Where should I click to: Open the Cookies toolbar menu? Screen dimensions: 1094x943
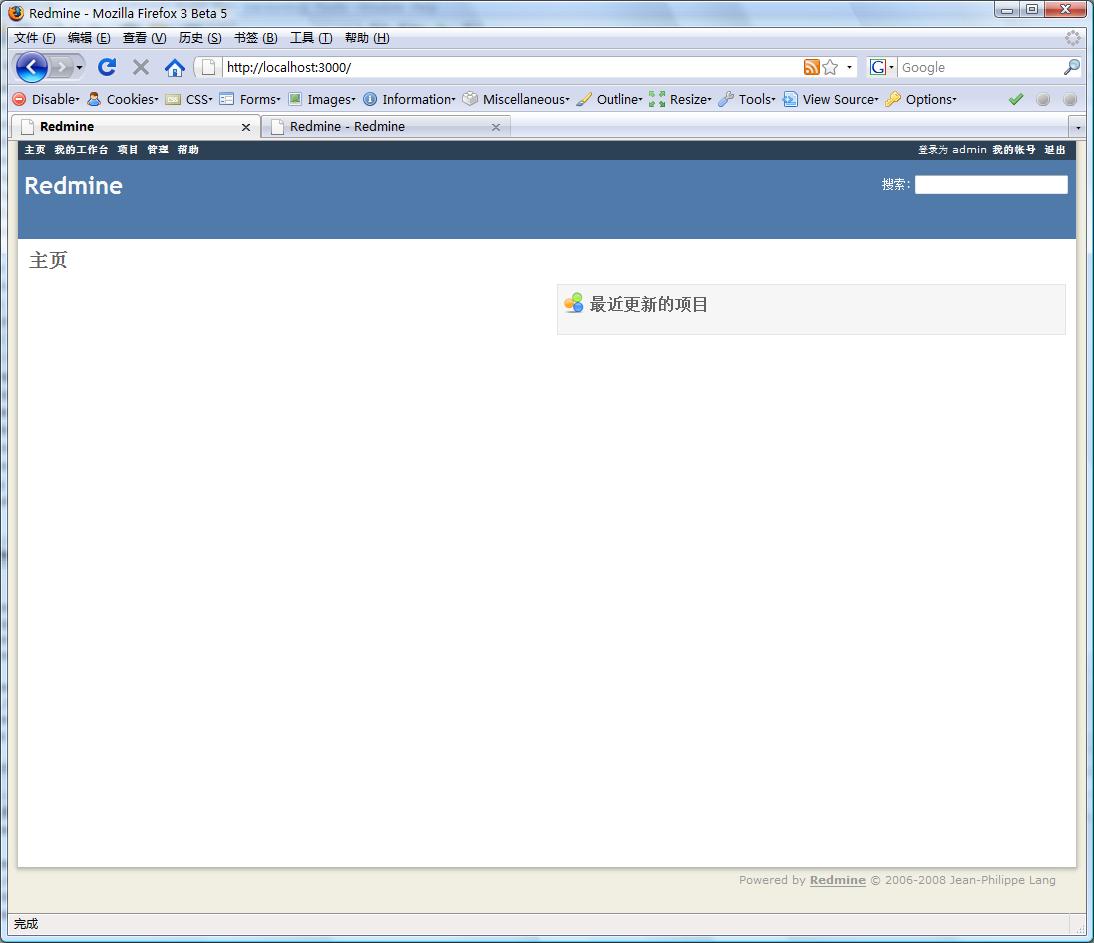(x=123, y=99)
